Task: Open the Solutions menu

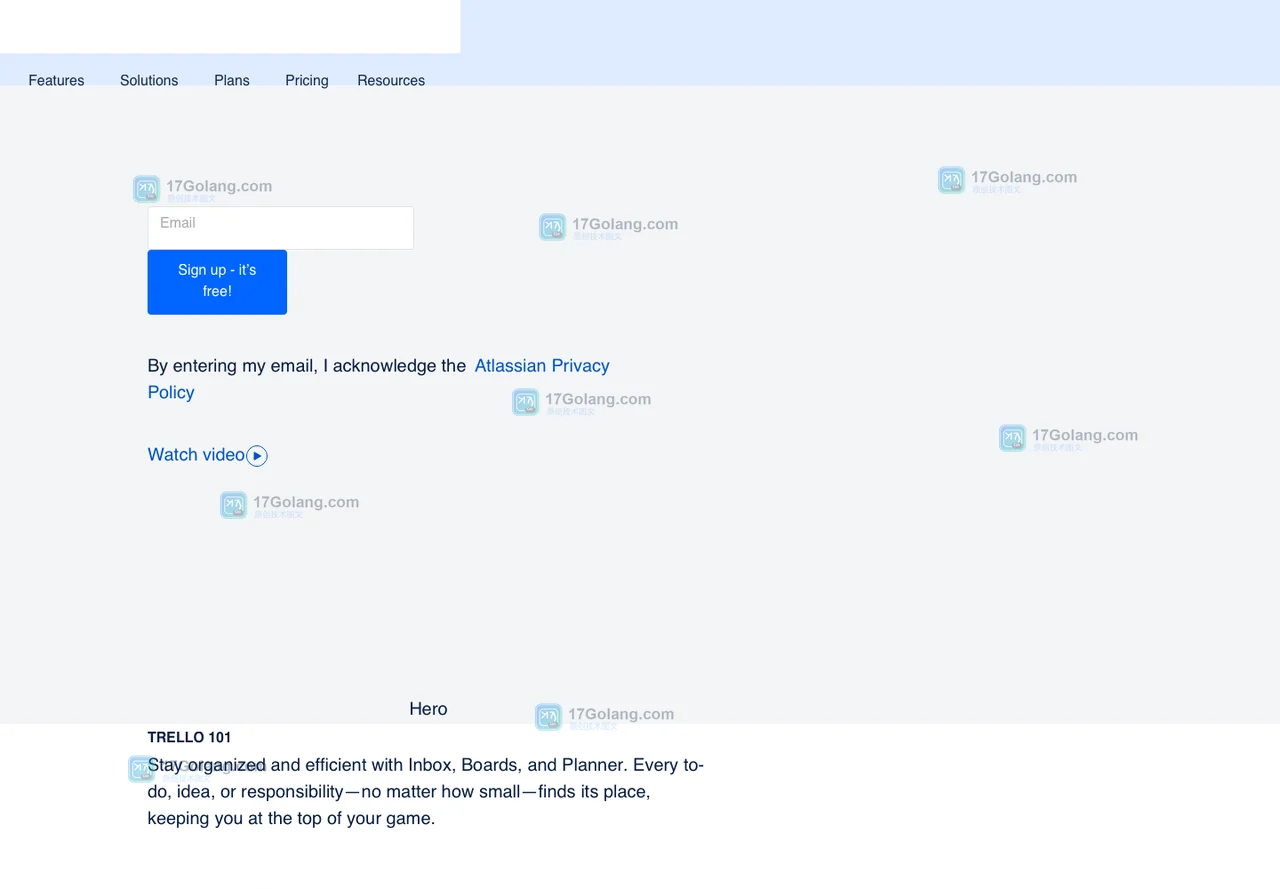Action: point(149,80)
